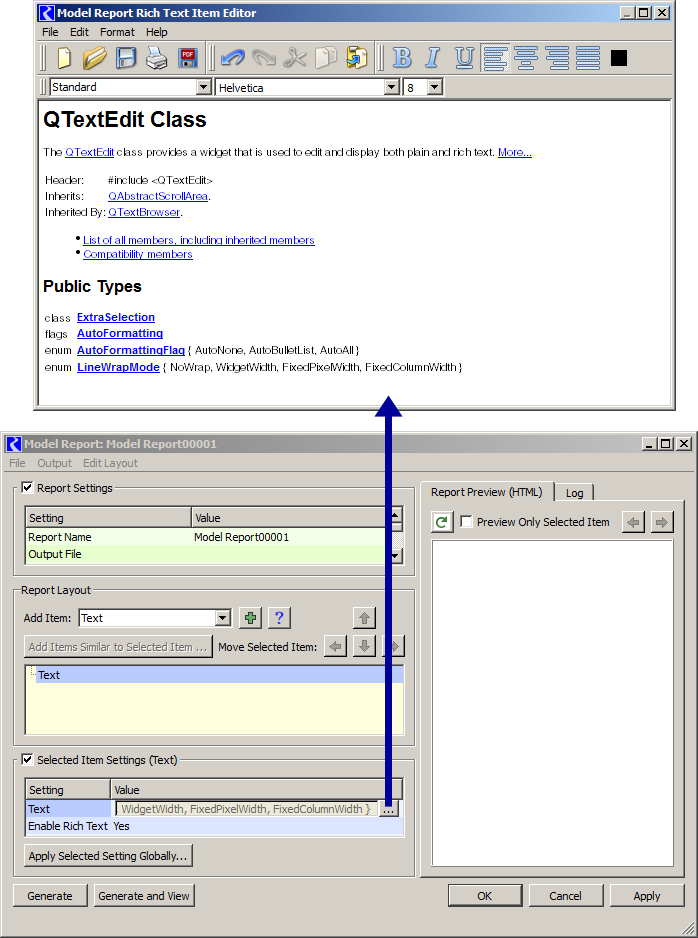Move selected item up with arrow button

(364, 618)
